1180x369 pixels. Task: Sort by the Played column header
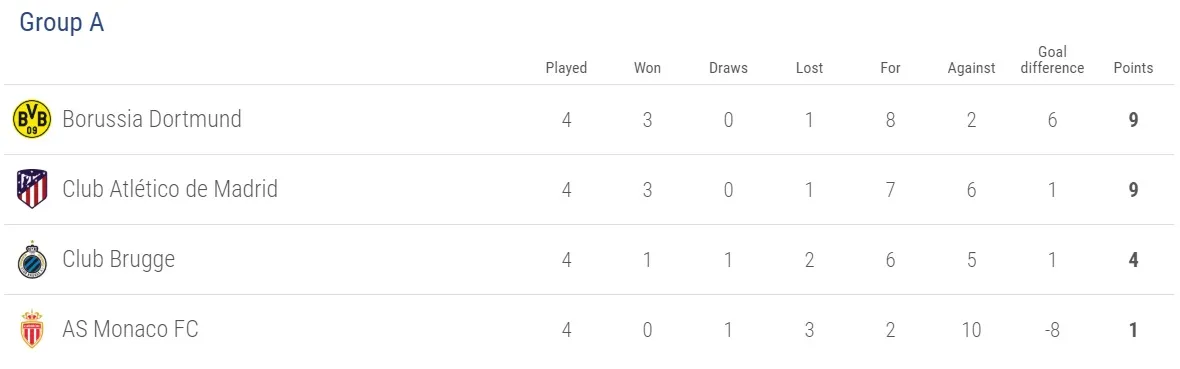tap(566, 68)
